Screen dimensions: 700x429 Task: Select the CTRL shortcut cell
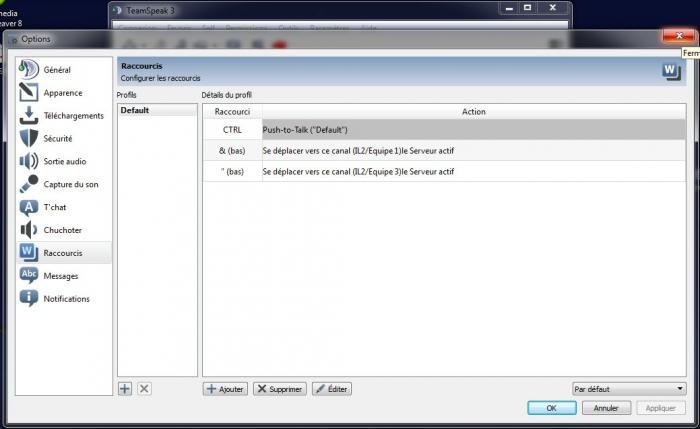(232, 130)
